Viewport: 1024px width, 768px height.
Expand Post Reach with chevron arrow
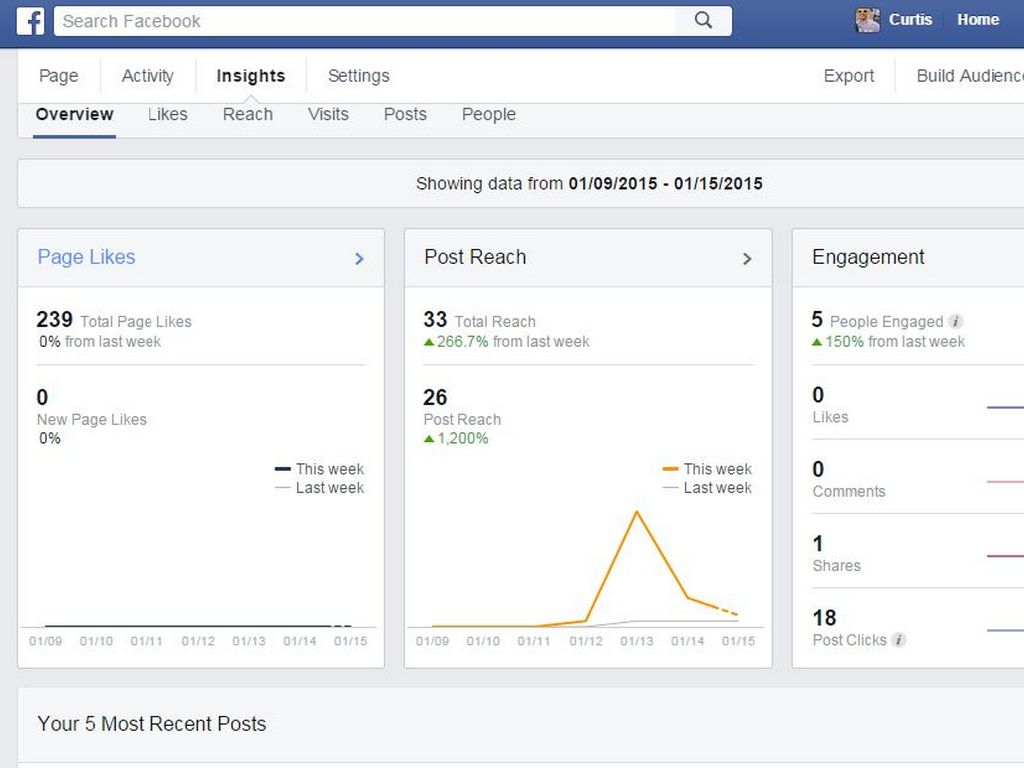coord(746,259)
